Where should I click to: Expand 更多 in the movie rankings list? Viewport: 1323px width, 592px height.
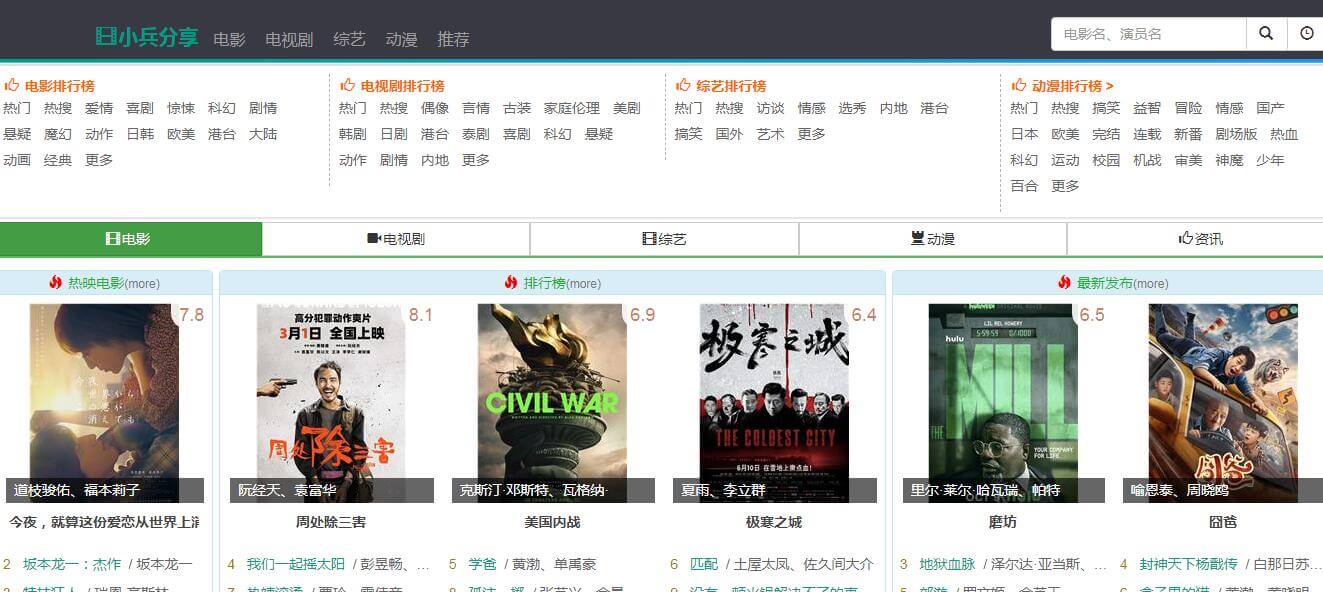click(x=99, y=160)
